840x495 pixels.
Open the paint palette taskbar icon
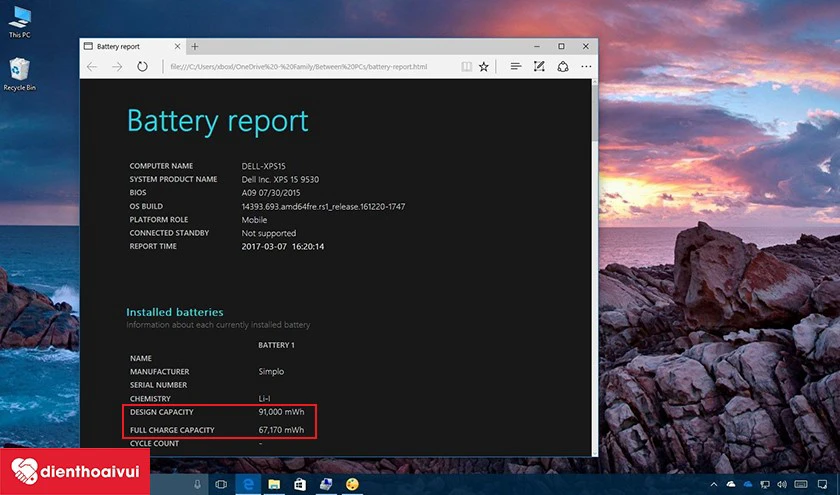(x=352, y=484)
